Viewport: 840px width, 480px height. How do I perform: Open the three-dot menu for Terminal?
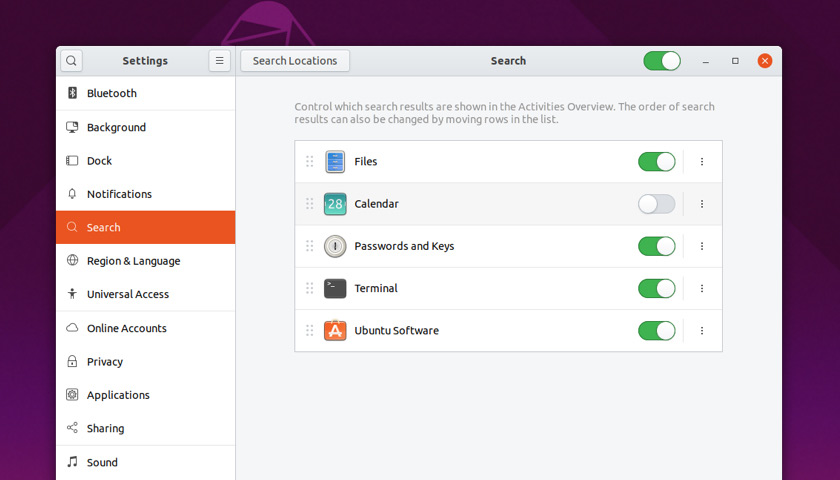[702, 288]
